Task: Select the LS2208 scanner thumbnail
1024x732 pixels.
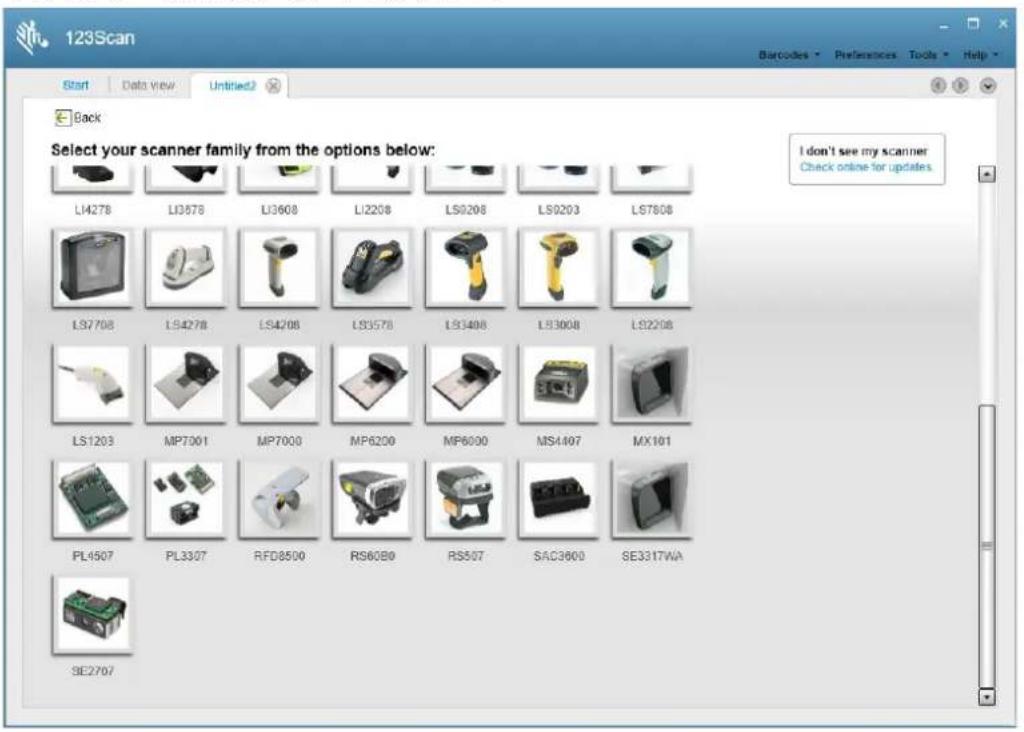Action: [x=652, y=268]
